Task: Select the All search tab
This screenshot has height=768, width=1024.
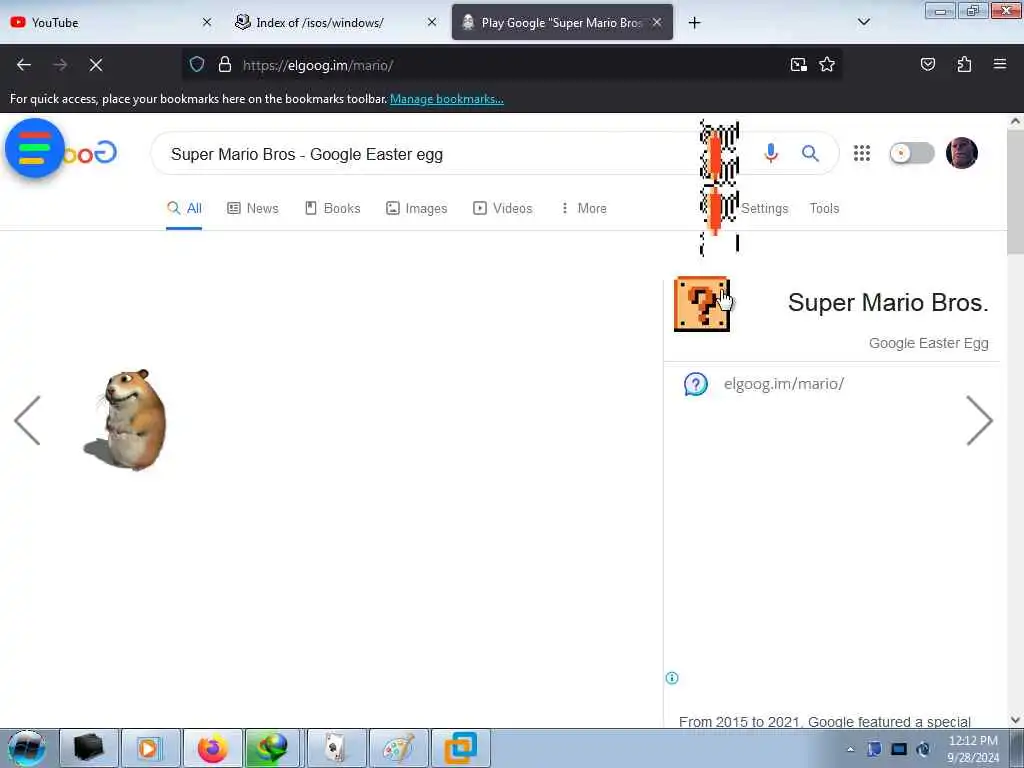Action: click(x=184, y=208)
